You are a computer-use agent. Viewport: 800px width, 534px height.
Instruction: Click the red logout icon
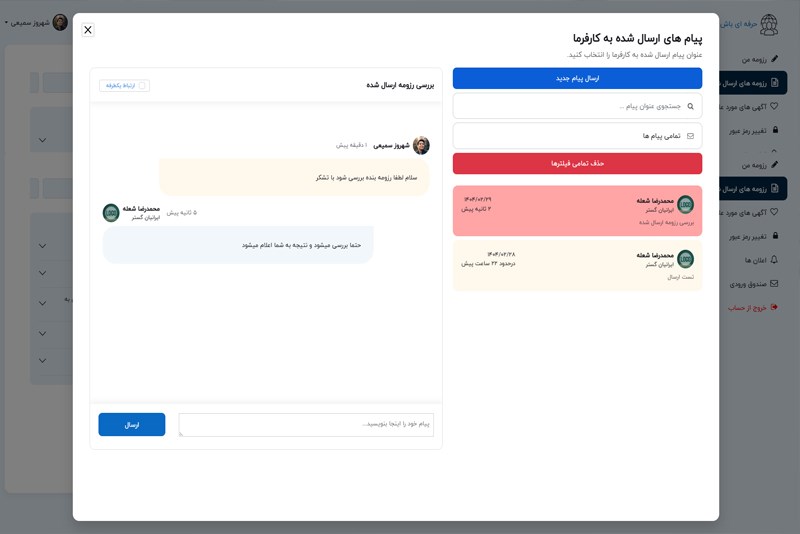(774, 307)
